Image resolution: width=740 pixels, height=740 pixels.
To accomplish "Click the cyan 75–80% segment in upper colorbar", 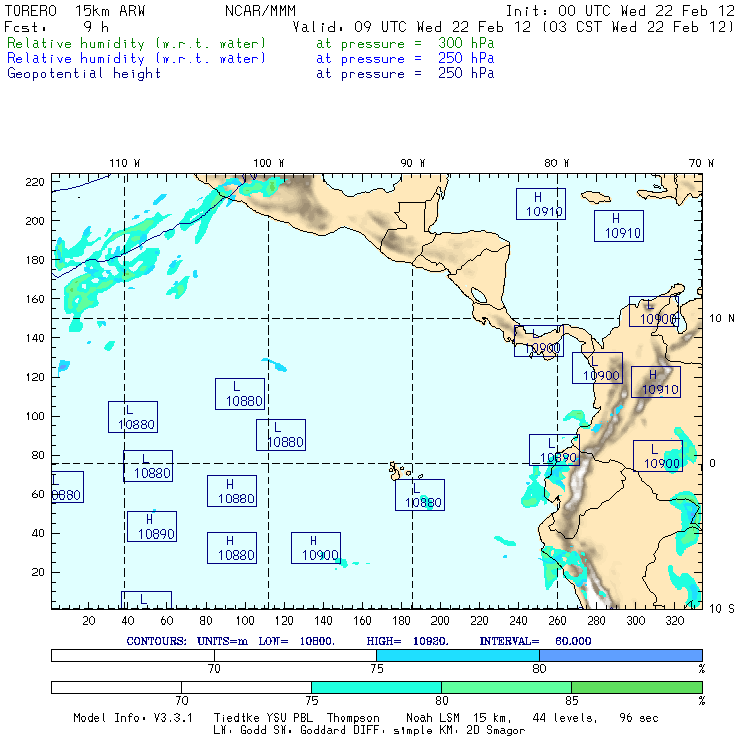I will click(458, 655).
